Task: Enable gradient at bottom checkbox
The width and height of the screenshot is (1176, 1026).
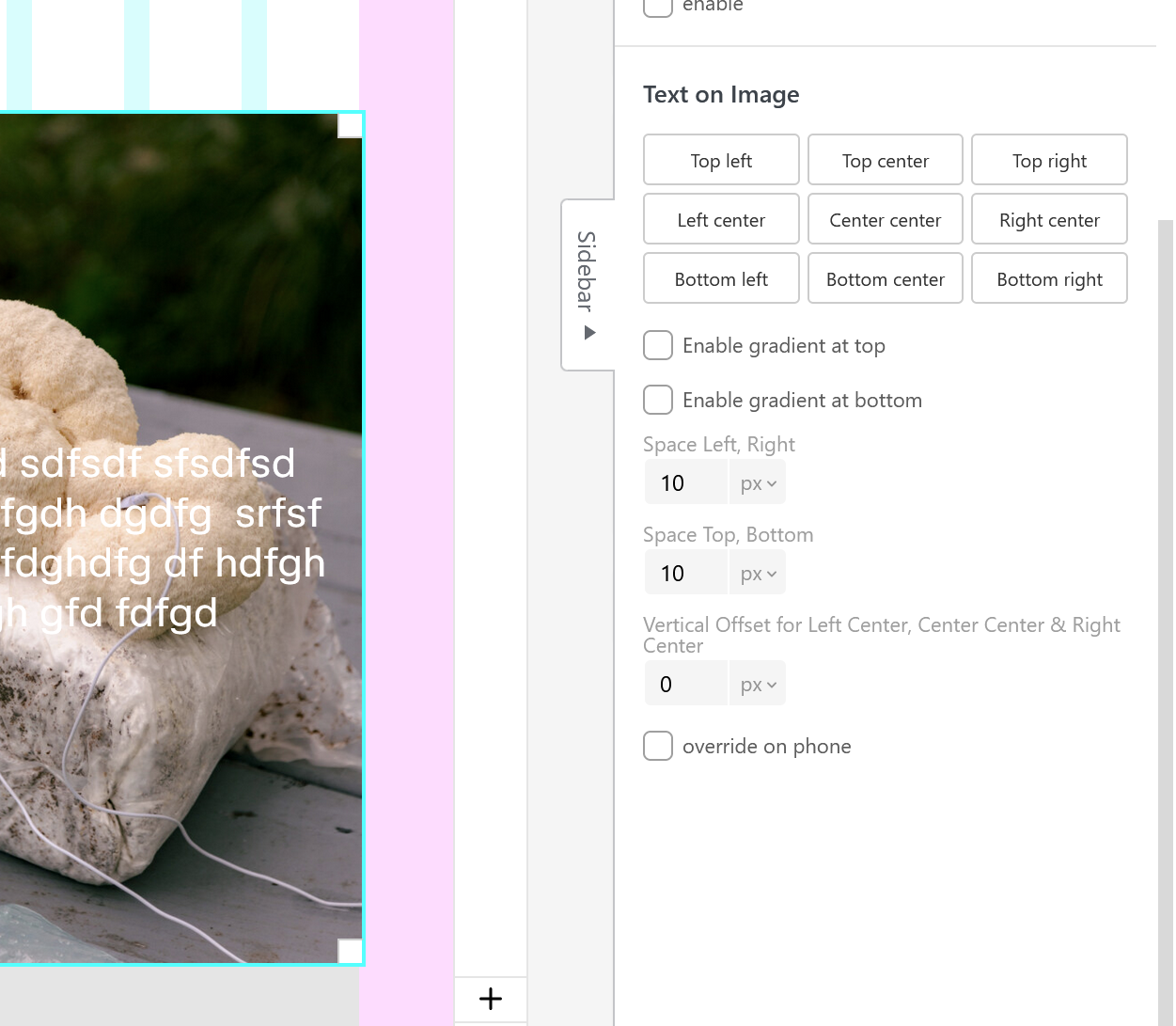Action: 658,400
